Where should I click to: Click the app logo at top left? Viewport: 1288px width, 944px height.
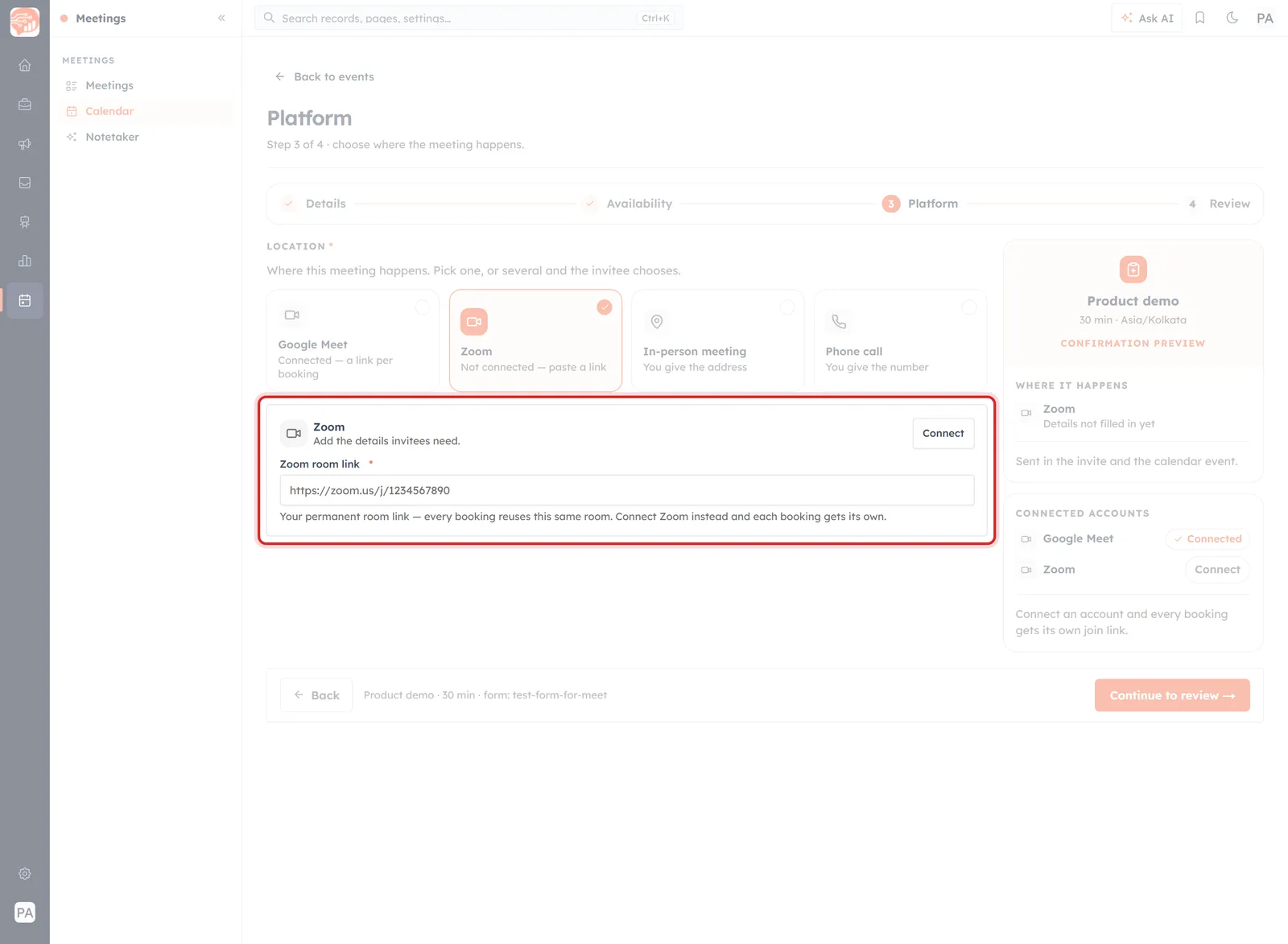25,22
